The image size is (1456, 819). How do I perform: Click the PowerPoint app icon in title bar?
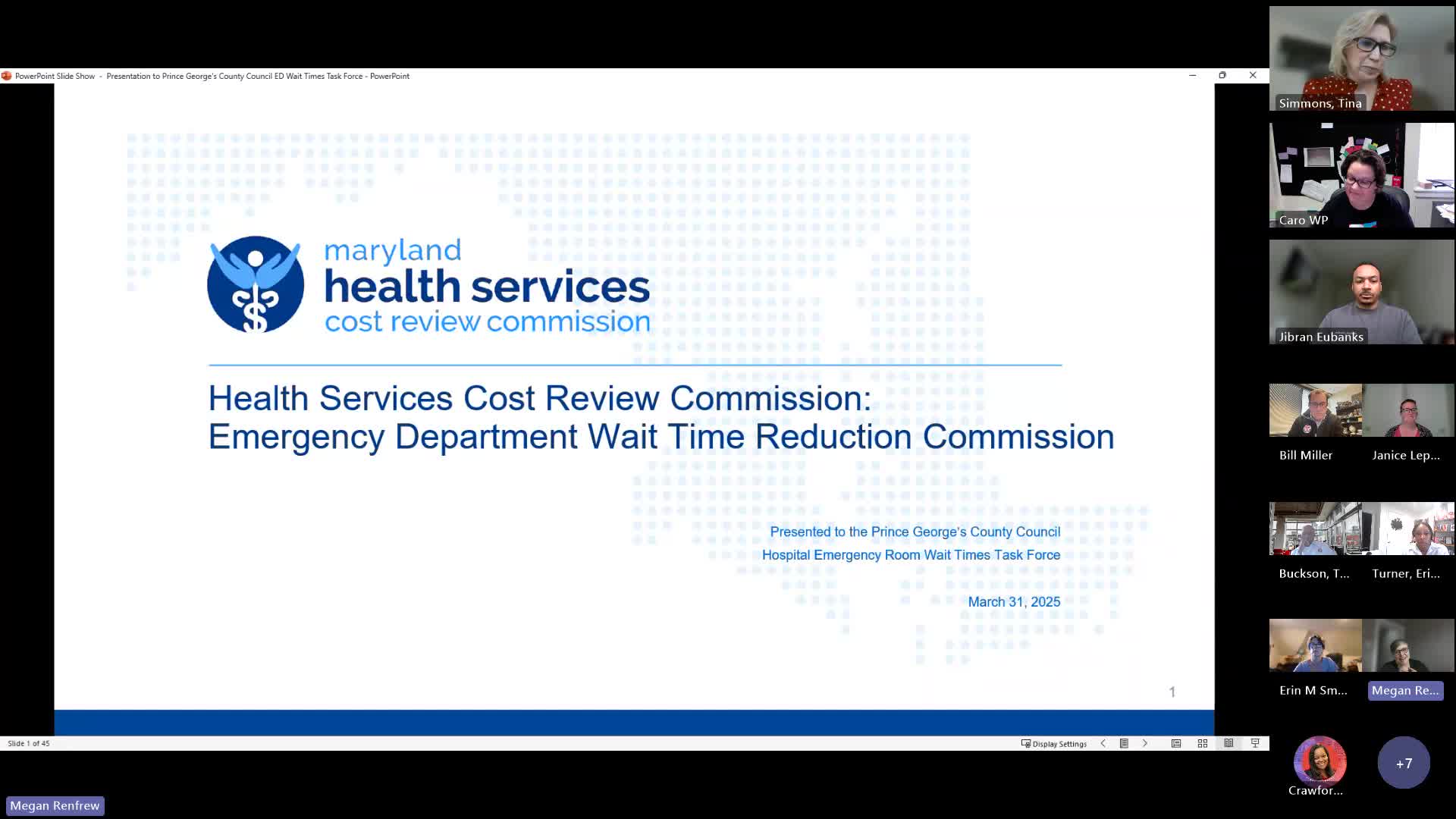click(x=7, y=76)
